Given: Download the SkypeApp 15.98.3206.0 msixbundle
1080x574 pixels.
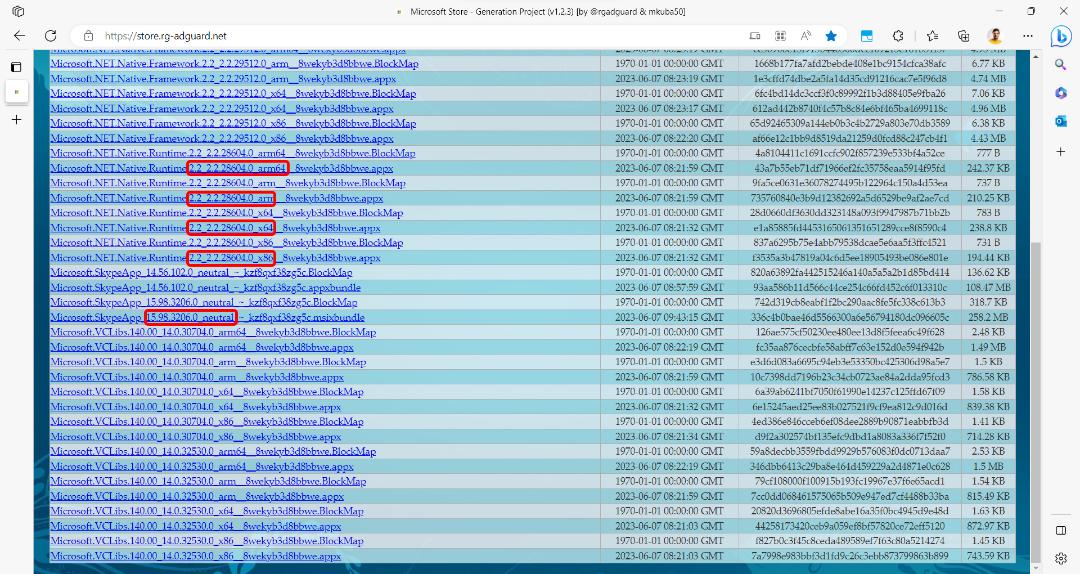Looking at the screenshot, I should pyautogui.click(x=207, y=317).
